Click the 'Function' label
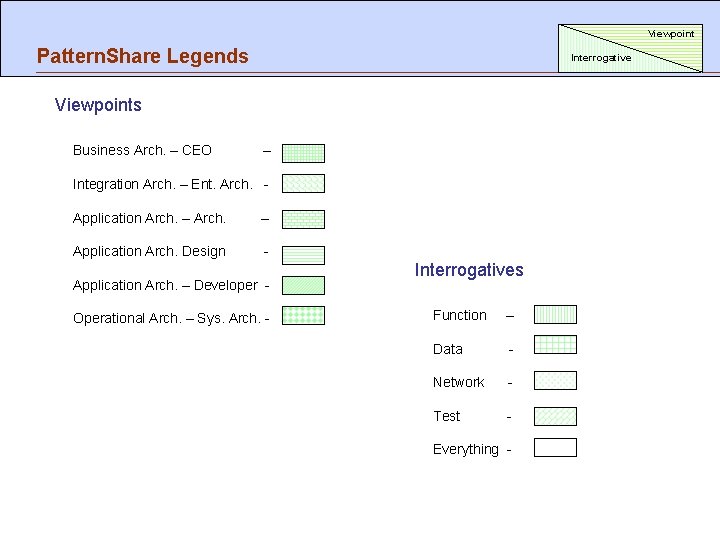 [460, 315]
